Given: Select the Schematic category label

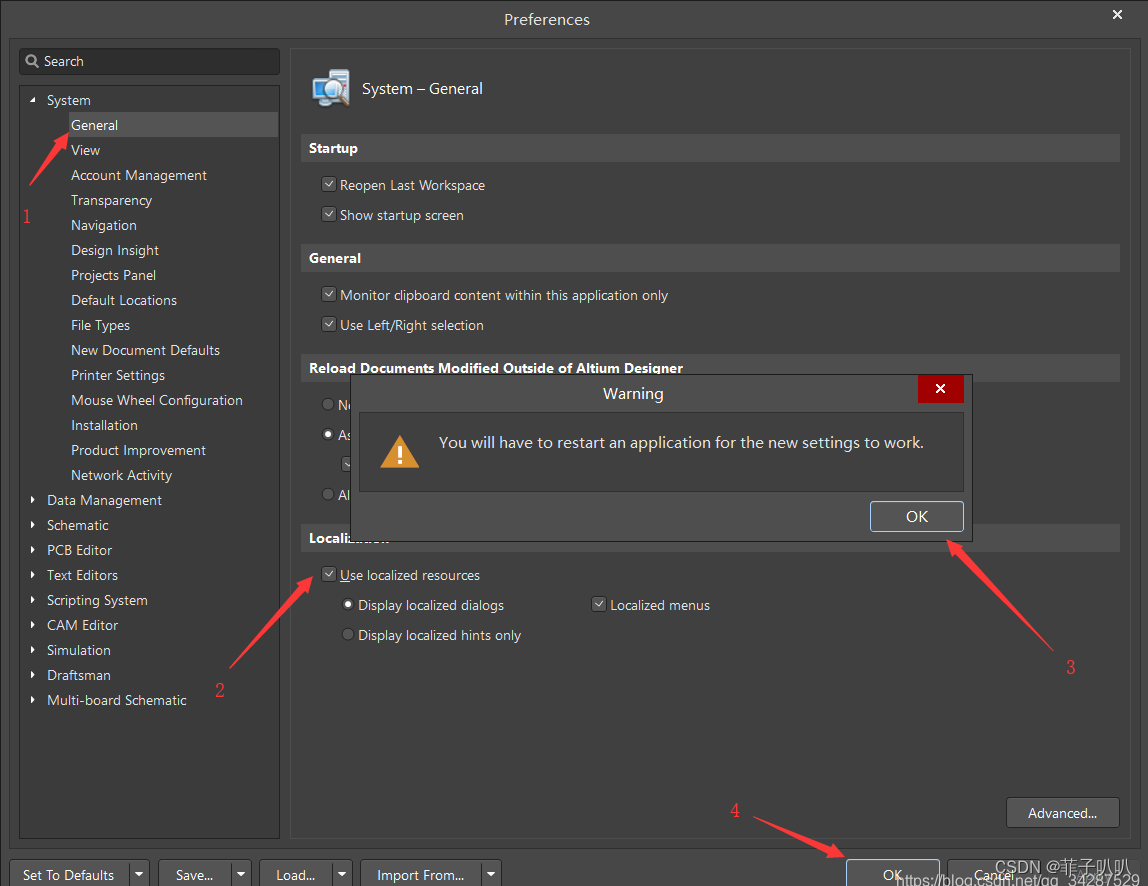Looking at the screenshot, I should click(78, 525).
